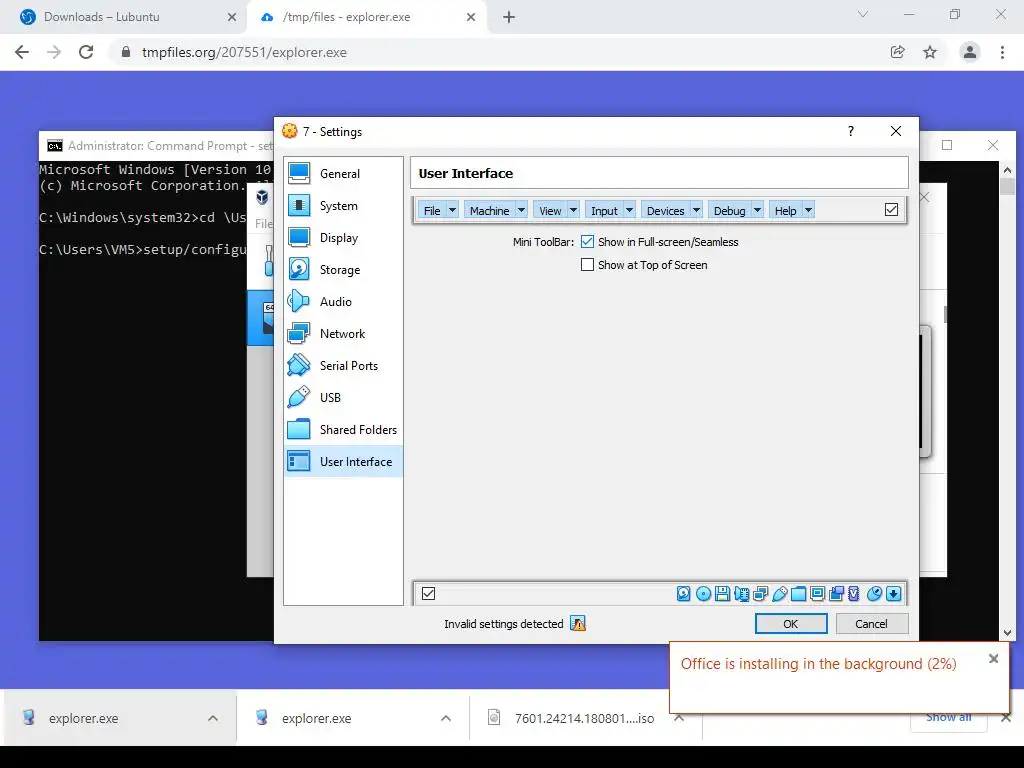Bookmark this page with the star icon
The width and height of the screenshot is (1024, 768).
click(930, 52)
